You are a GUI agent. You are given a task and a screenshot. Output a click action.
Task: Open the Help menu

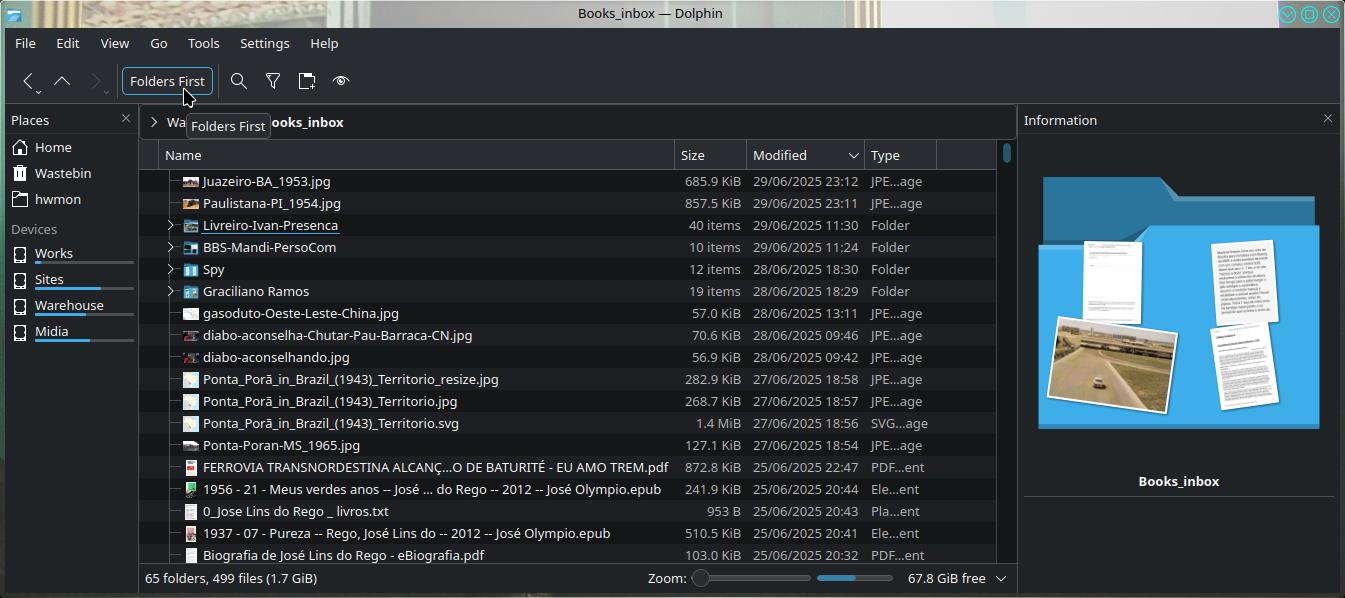(x=324, y=43)
